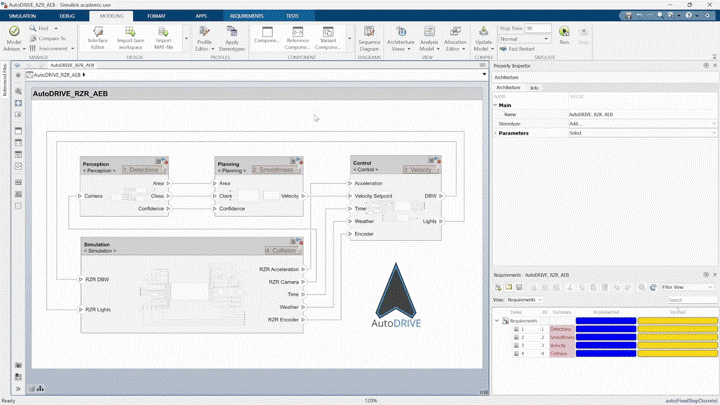Expand the Component gallery arrow
Viewport: 720px width, 405px height.
coord(349,38)
